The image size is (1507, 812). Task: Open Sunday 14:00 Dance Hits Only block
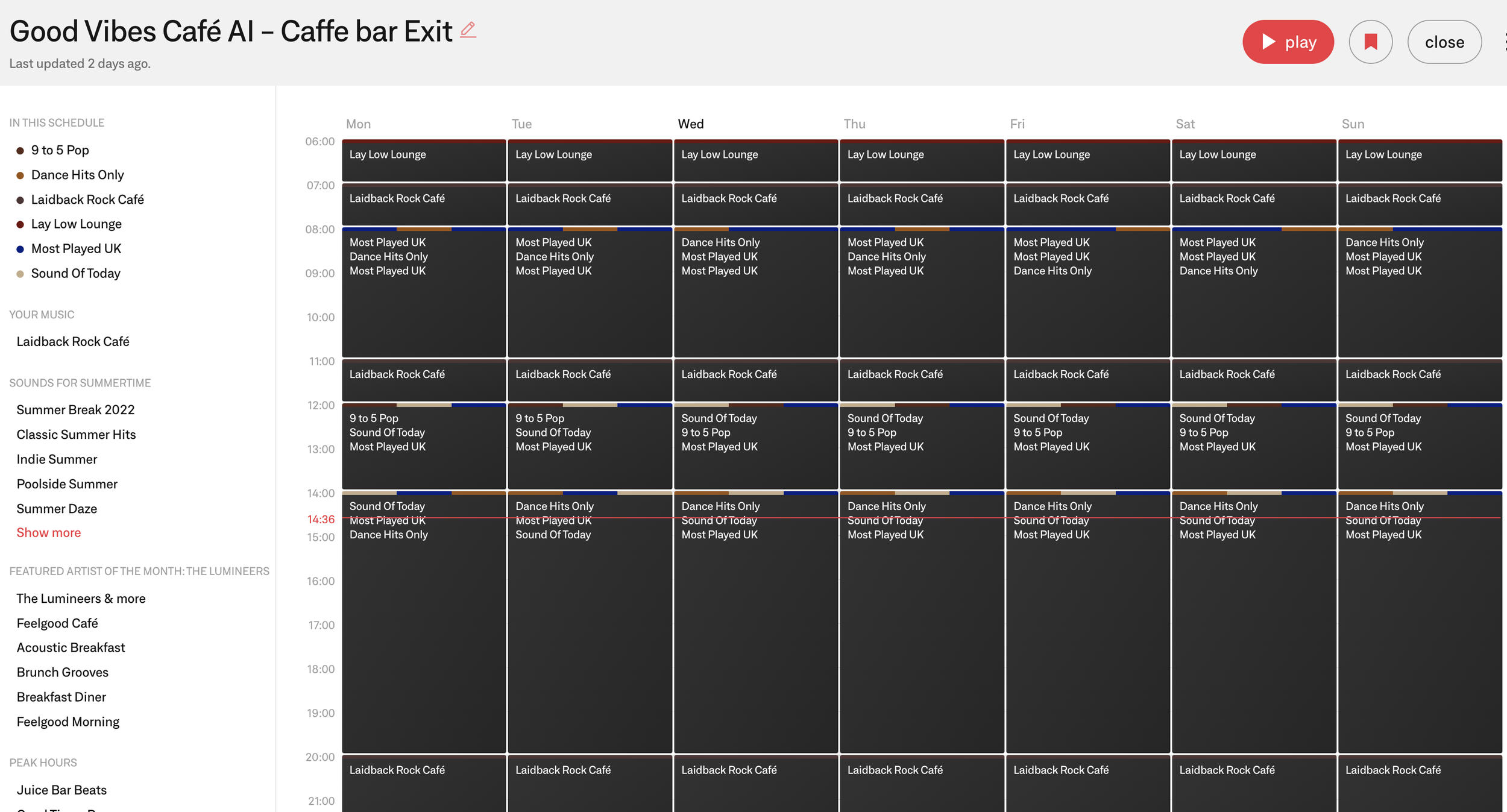[x=1420, y=622]
